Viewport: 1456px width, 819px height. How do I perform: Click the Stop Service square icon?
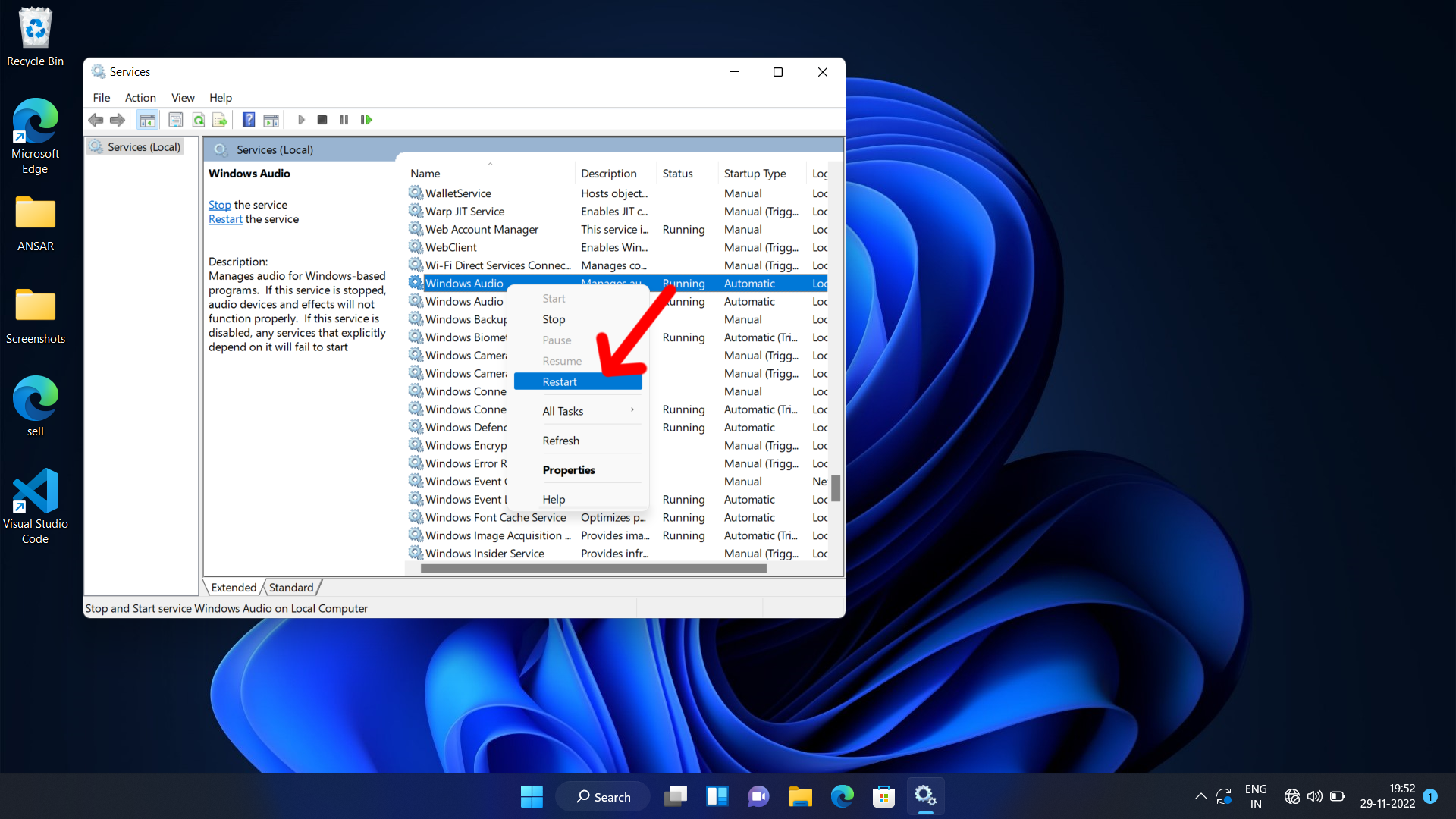[x=322, y=120]
